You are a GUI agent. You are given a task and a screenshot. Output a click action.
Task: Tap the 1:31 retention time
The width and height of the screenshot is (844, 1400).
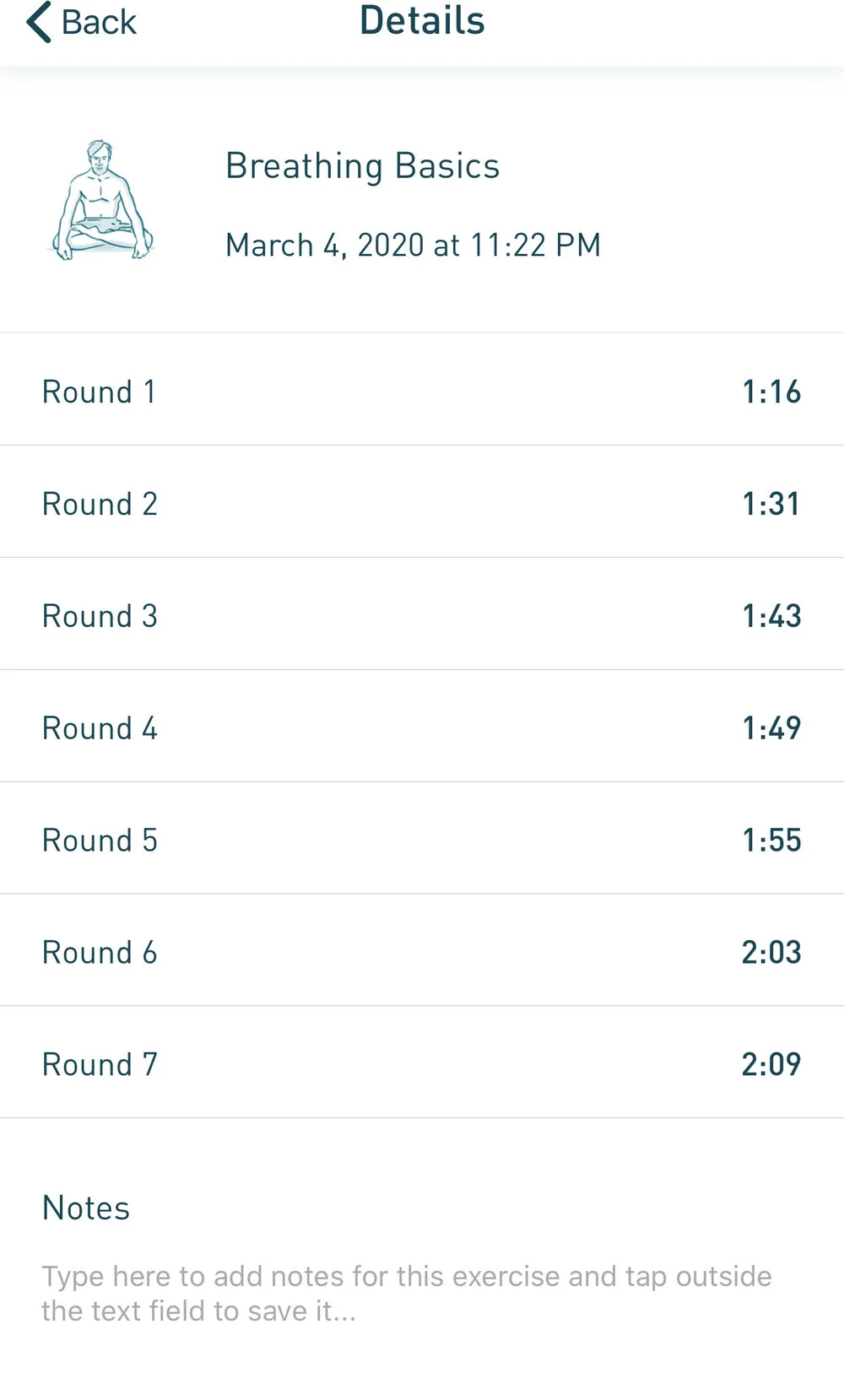pyautogui.click(x=771, y=504)
